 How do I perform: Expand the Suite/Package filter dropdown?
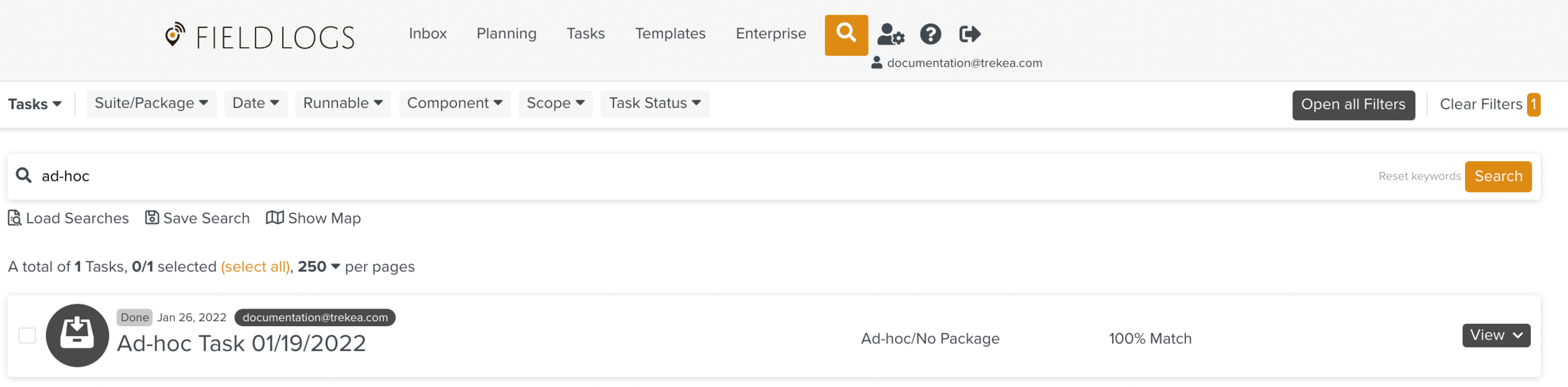(x=151, y=103)
